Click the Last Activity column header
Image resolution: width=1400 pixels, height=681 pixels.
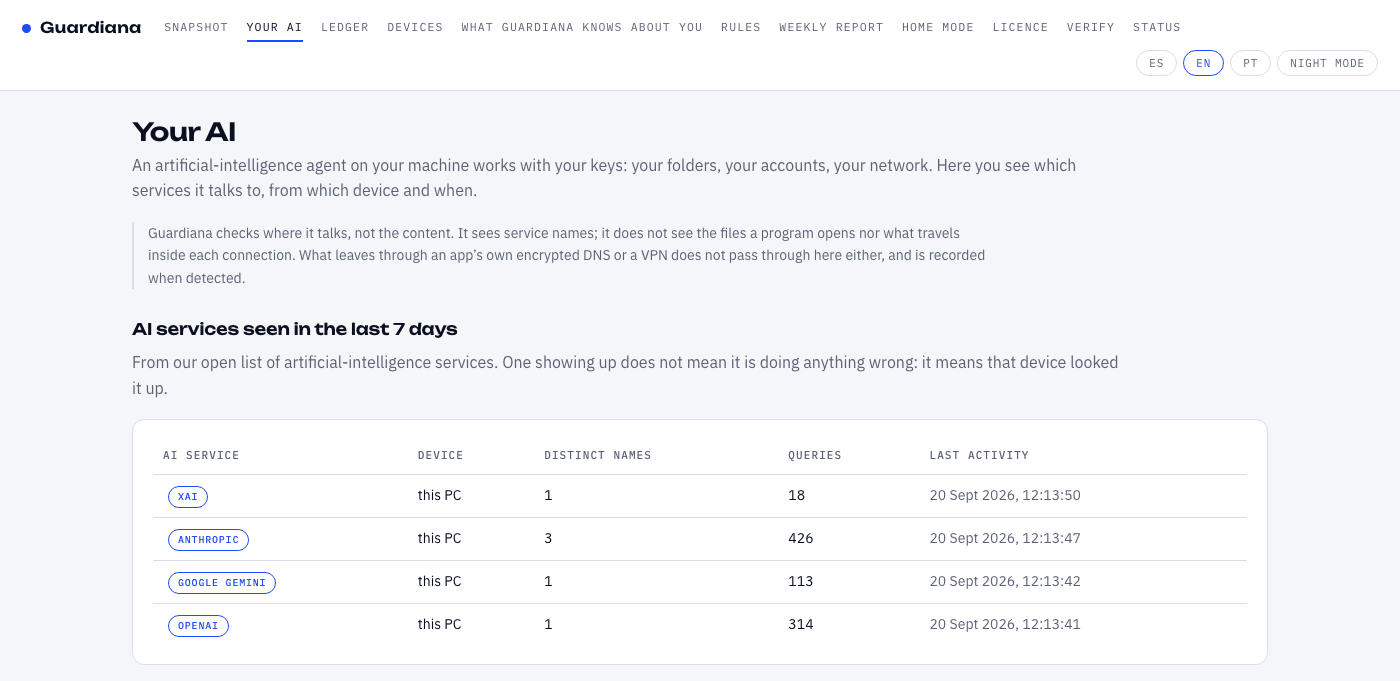click(979, 455)
